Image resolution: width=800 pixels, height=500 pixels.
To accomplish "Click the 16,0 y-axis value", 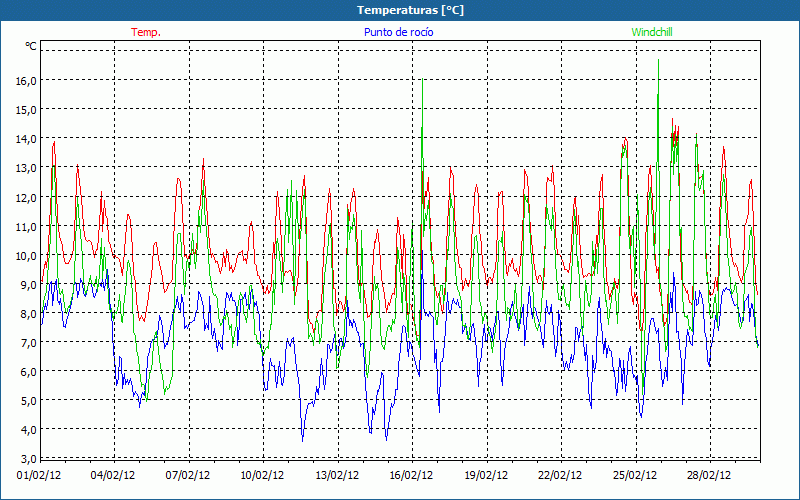I will click(26, 81).
